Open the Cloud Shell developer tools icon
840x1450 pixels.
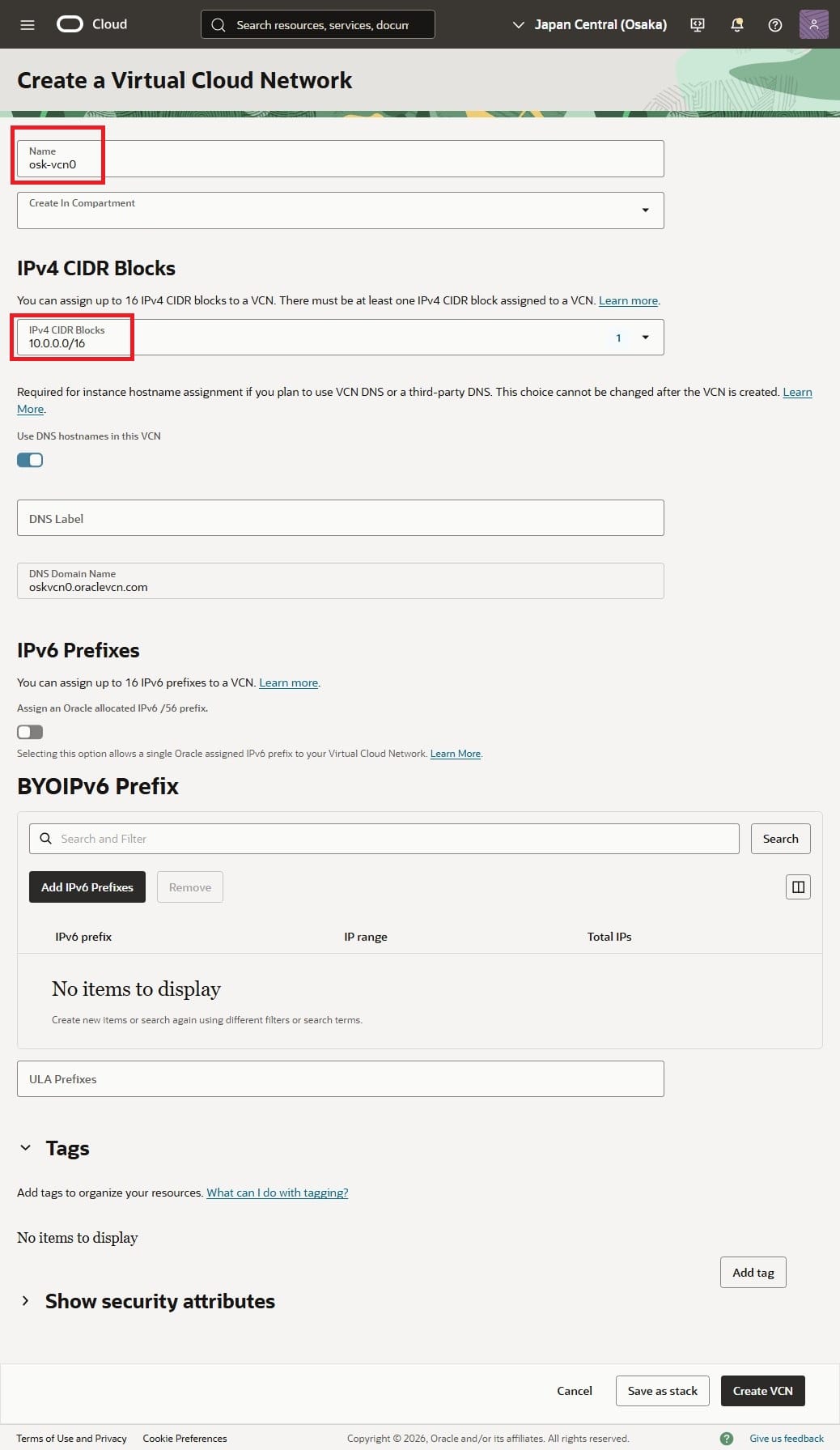click(x=697, y=25)
